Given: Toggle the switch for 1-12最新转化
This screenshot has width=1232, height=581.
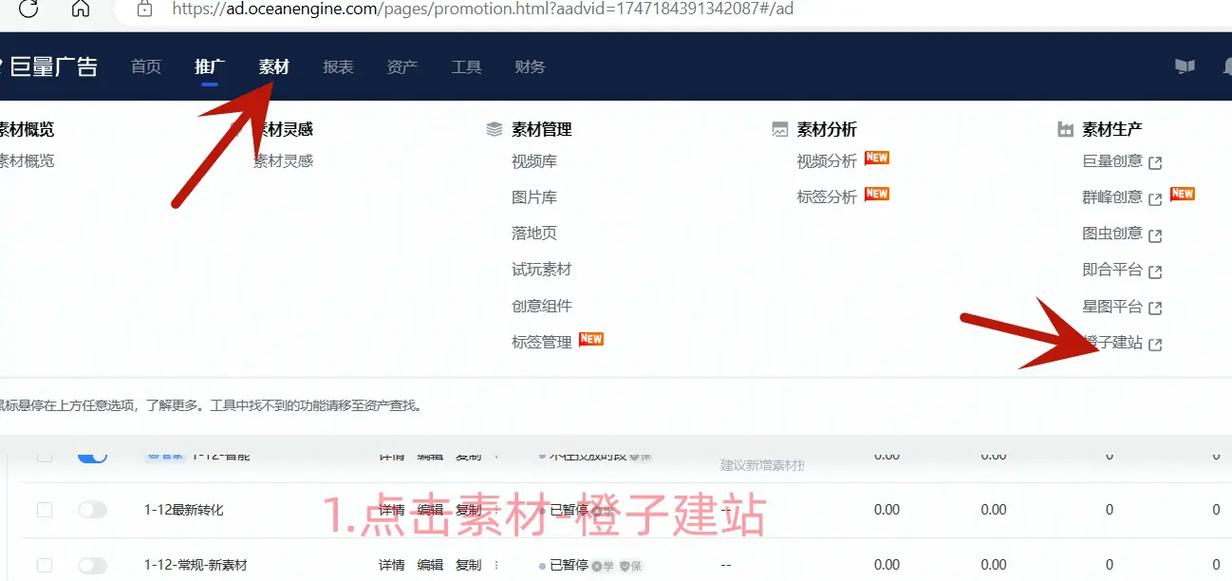Looking at the screenshot, I should coord(92,510).
